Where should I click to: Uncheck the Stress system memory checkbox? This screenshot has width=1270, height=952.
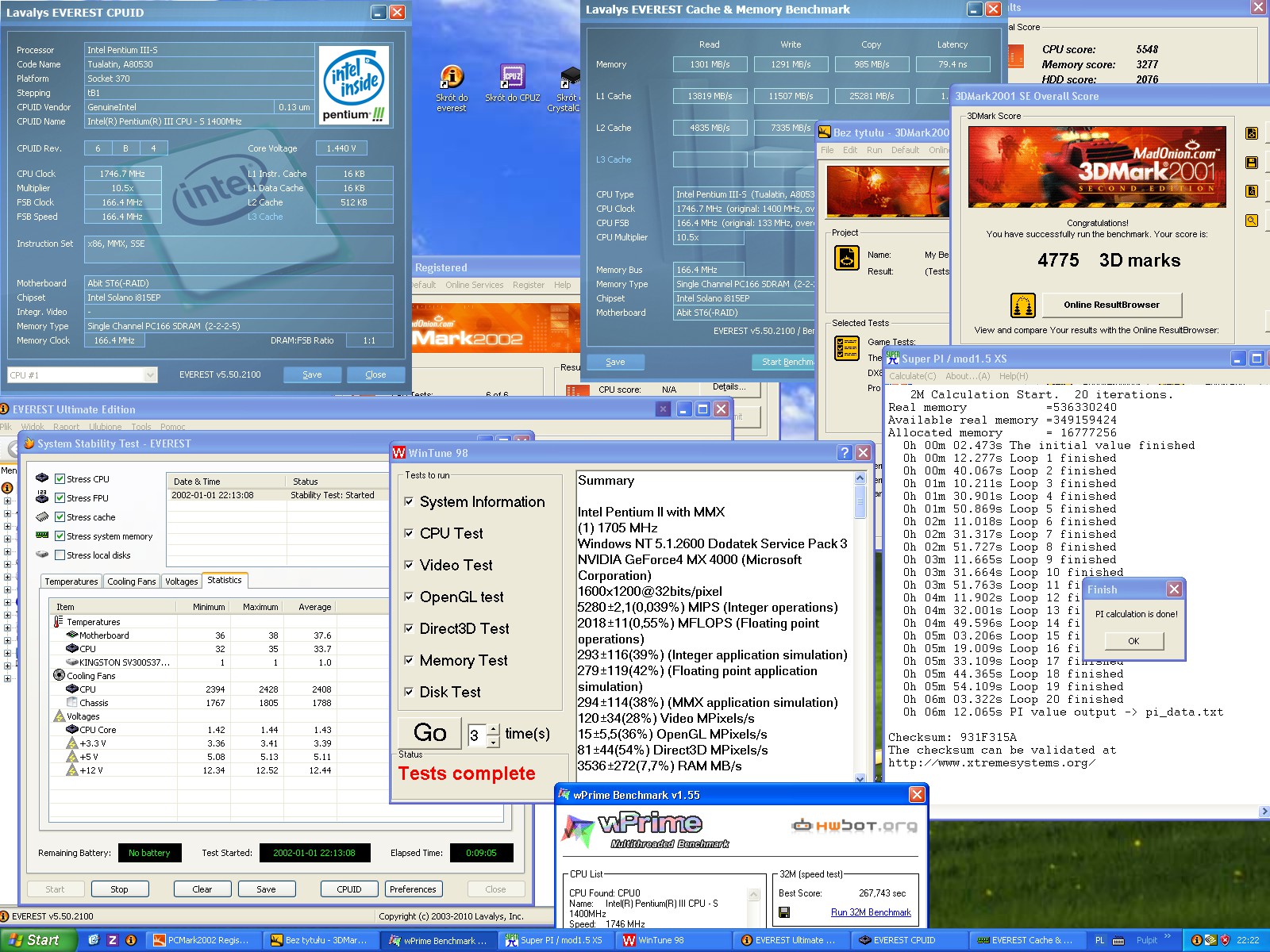(60, 536)
